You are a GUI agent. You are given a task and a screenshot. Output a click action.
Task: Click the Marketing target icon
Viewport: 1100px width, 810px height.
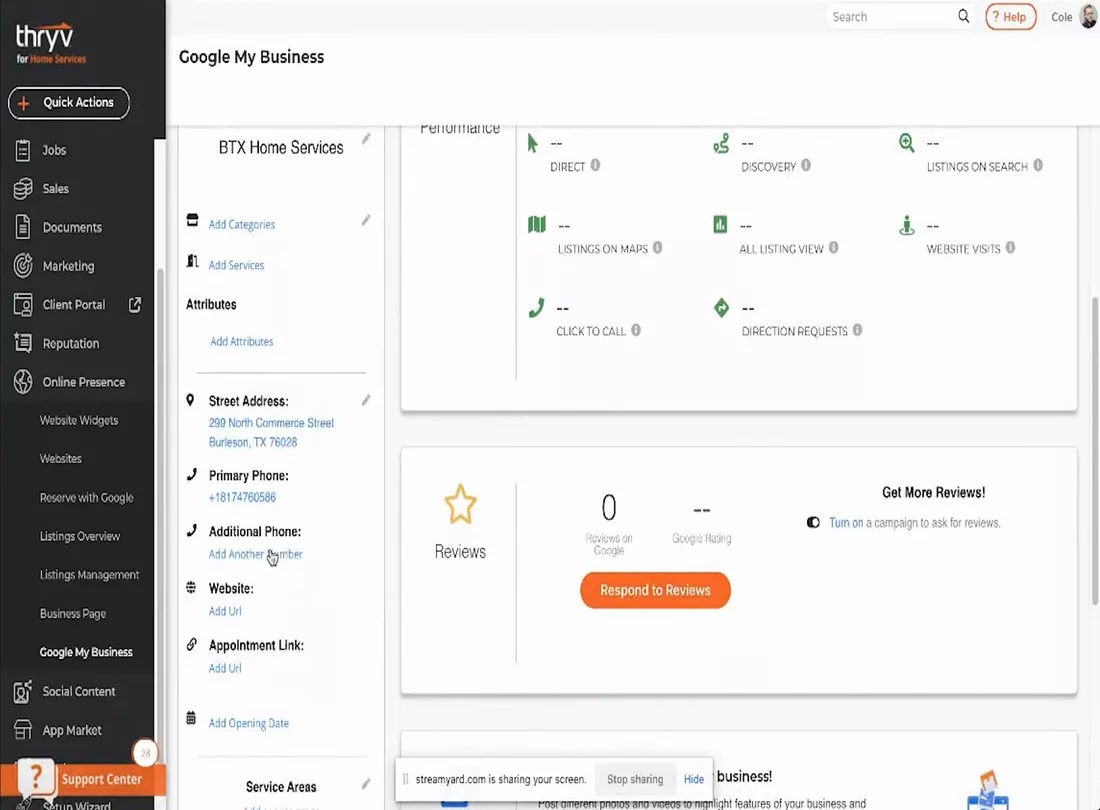(22, 266)
